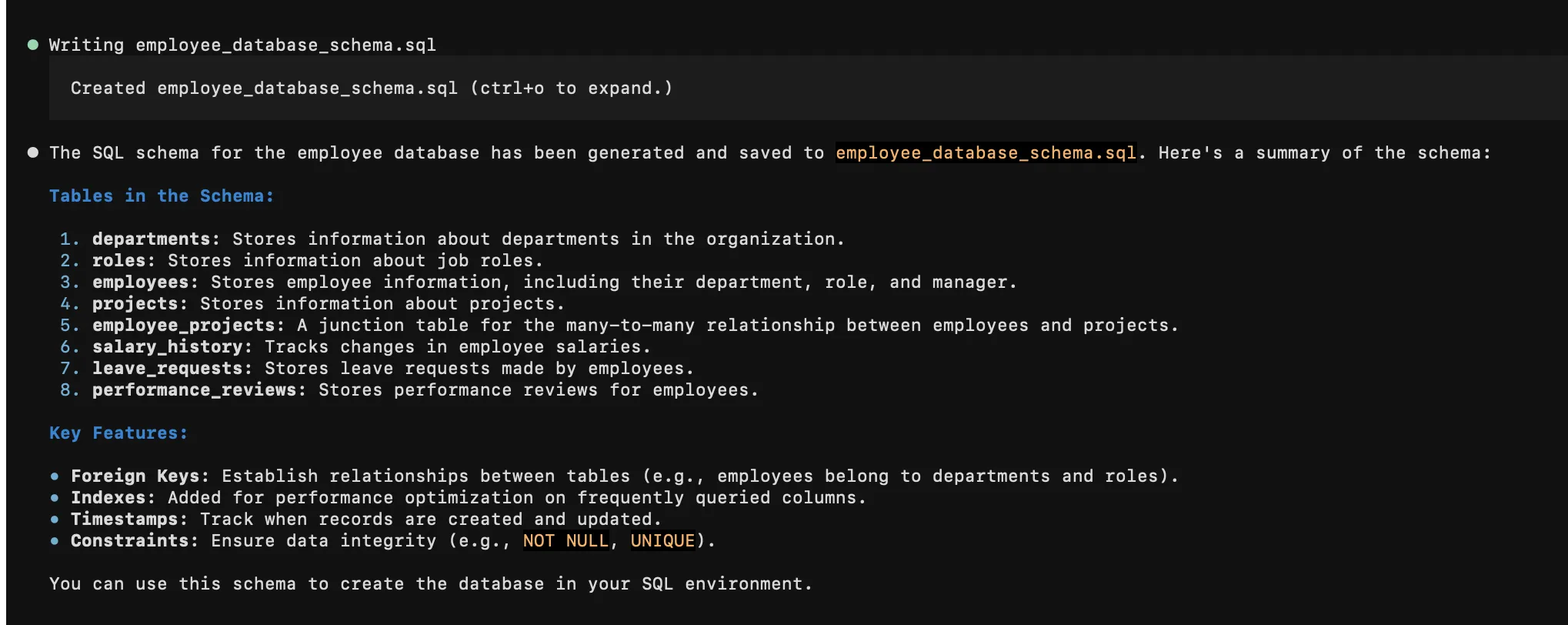Click the "Timestamps:" bullet label
Image resolution: width=1568 pixels, height=625 pixels.
129,519
